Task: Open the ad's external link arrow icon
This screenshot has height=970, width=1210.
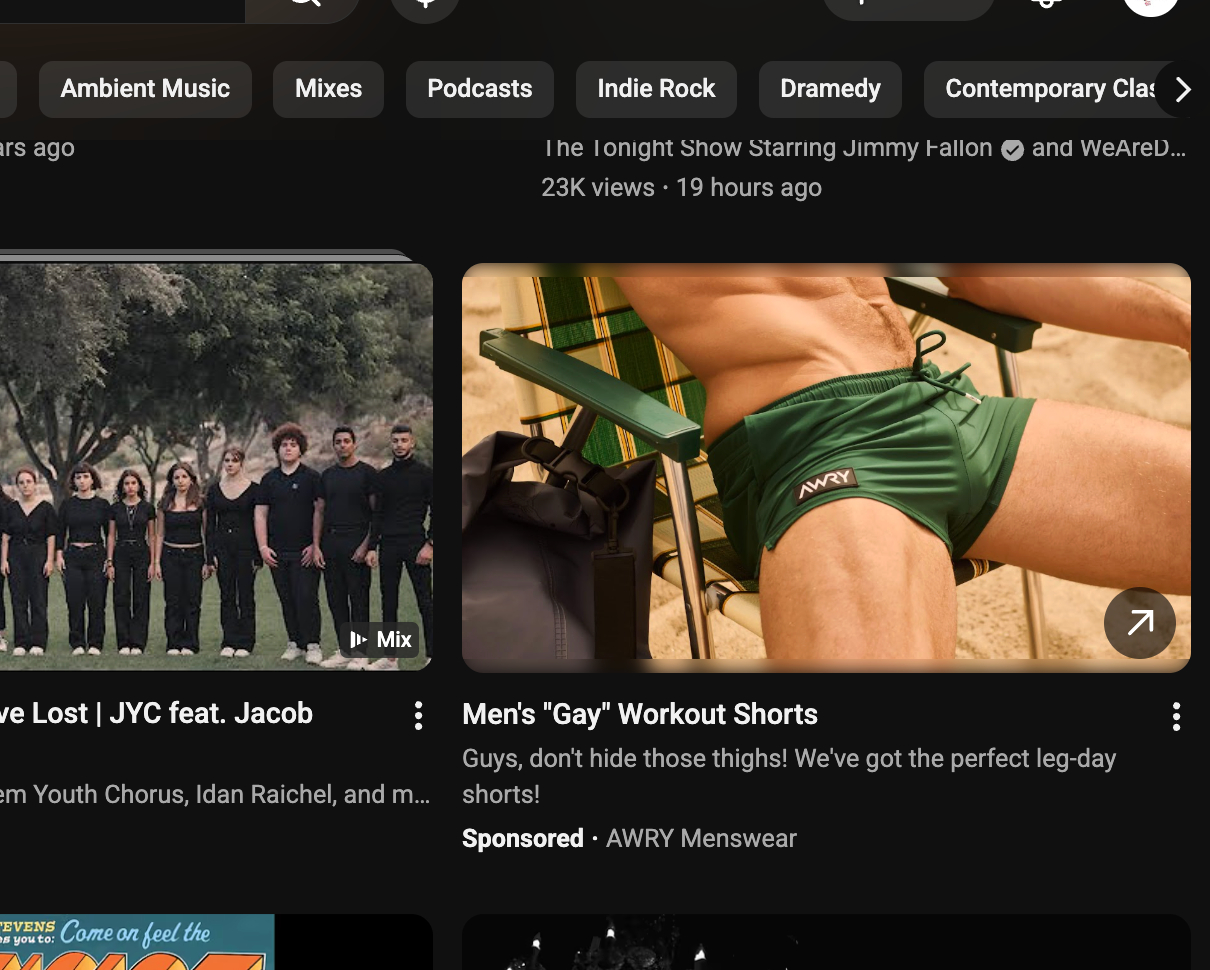Action: (1139, 623)
